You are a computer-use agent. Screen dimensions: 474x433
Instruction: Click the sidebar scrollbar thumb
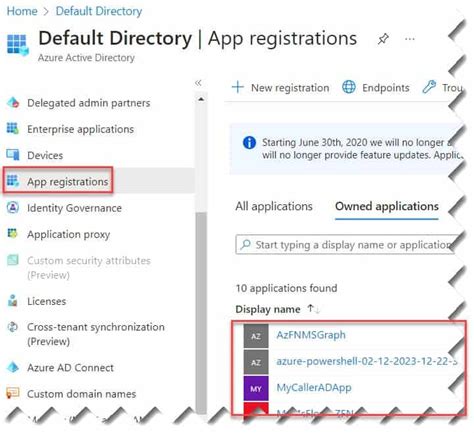(x=201, y=312)
